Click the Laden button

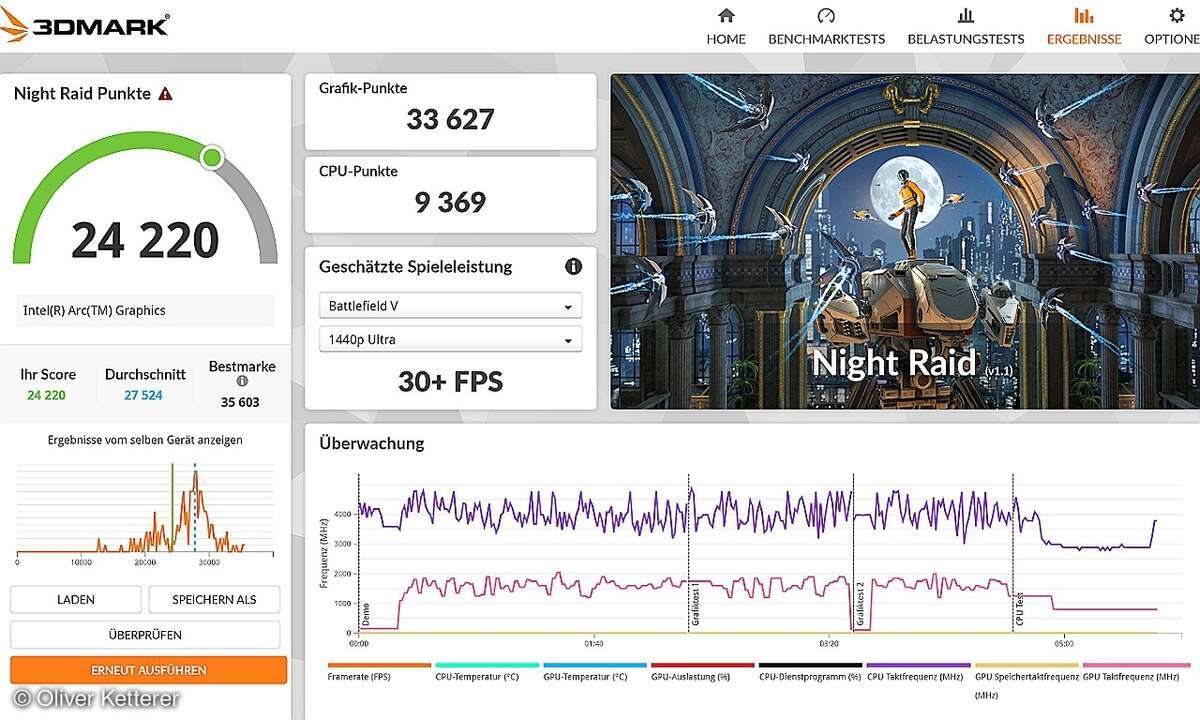pyautogui.click(x=76, y=600)
